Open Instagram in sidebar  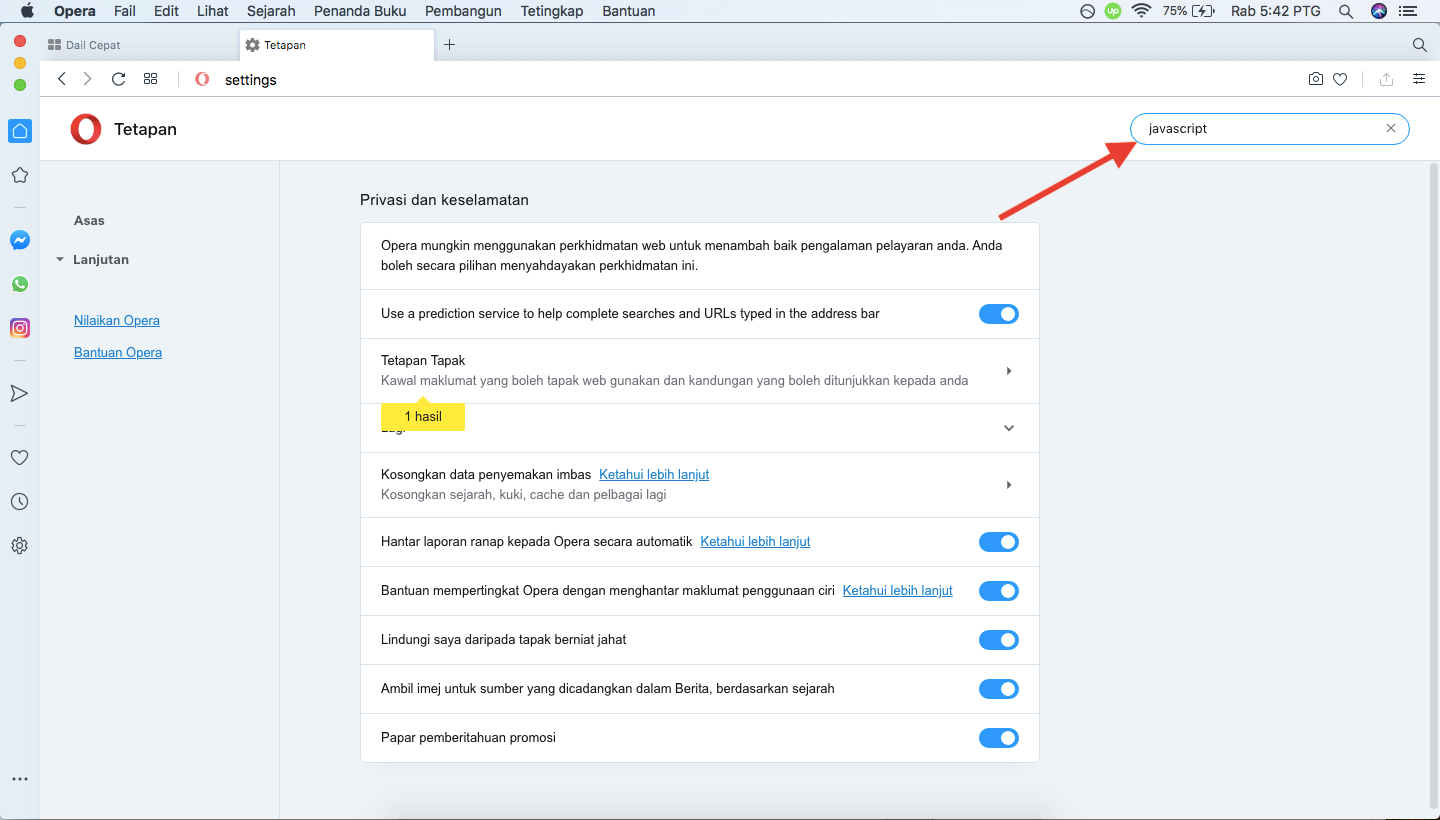pos(20,328)
